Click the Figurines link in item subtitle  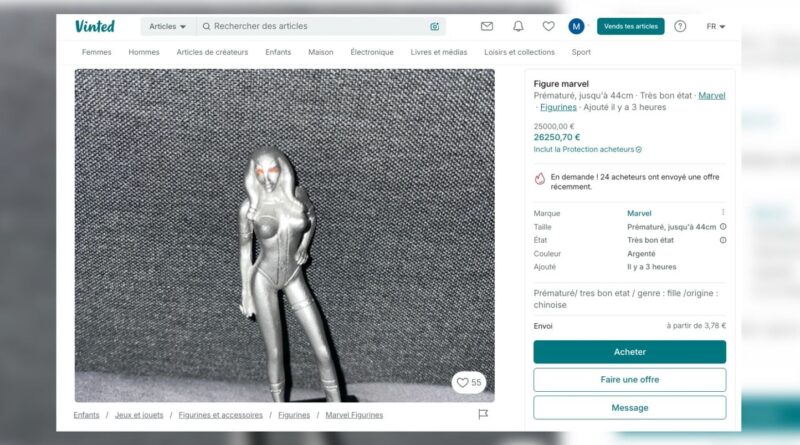point(558,107)
